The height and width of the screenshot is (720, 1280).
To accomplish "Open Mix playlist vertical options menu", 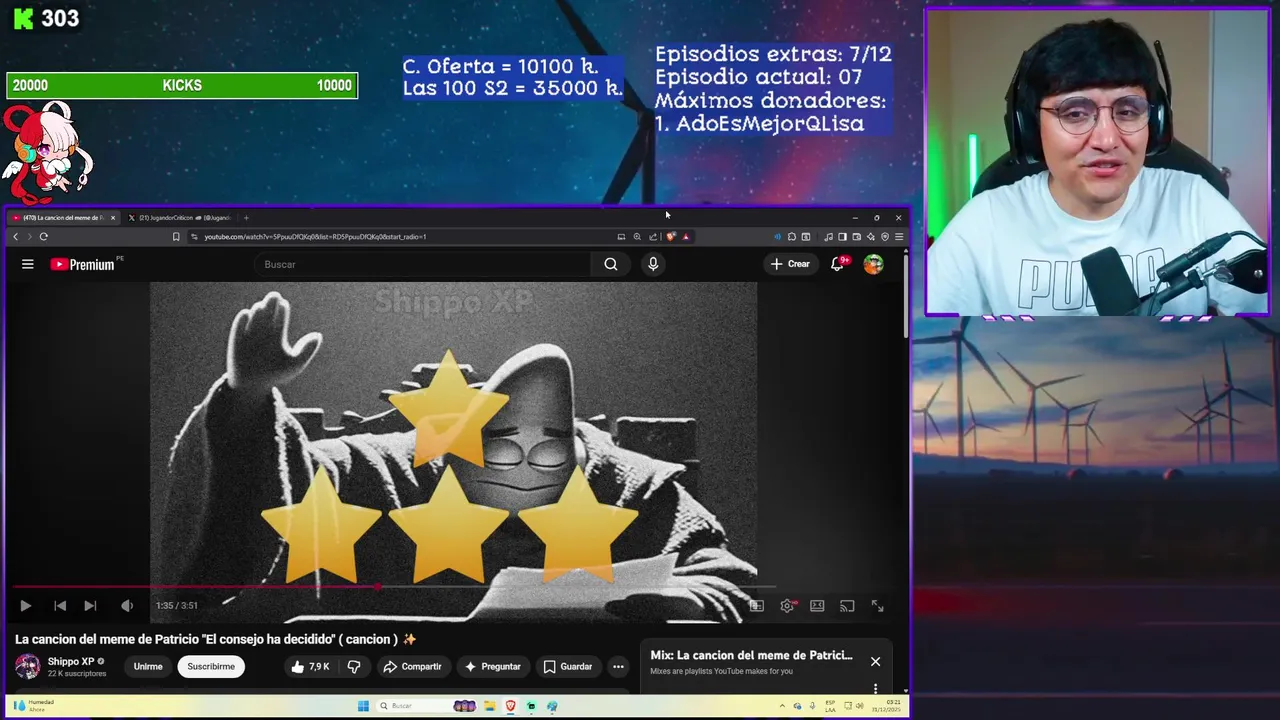I will [875, 688].
